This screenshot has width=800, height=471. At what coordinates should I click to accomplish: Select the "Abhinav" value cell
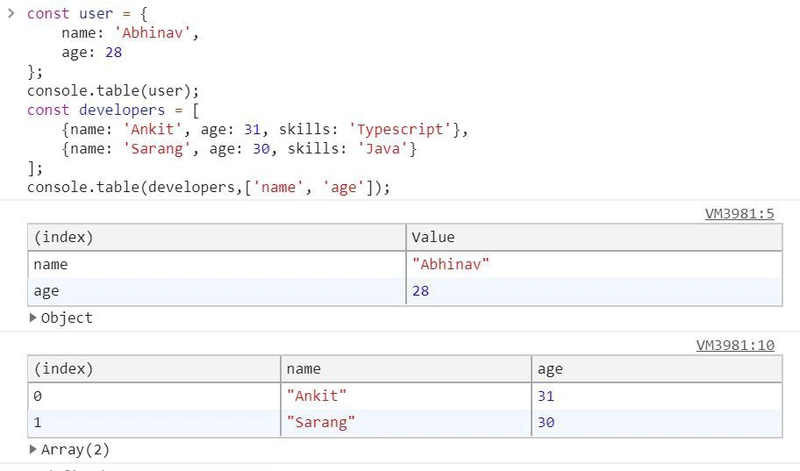[452, 265]
